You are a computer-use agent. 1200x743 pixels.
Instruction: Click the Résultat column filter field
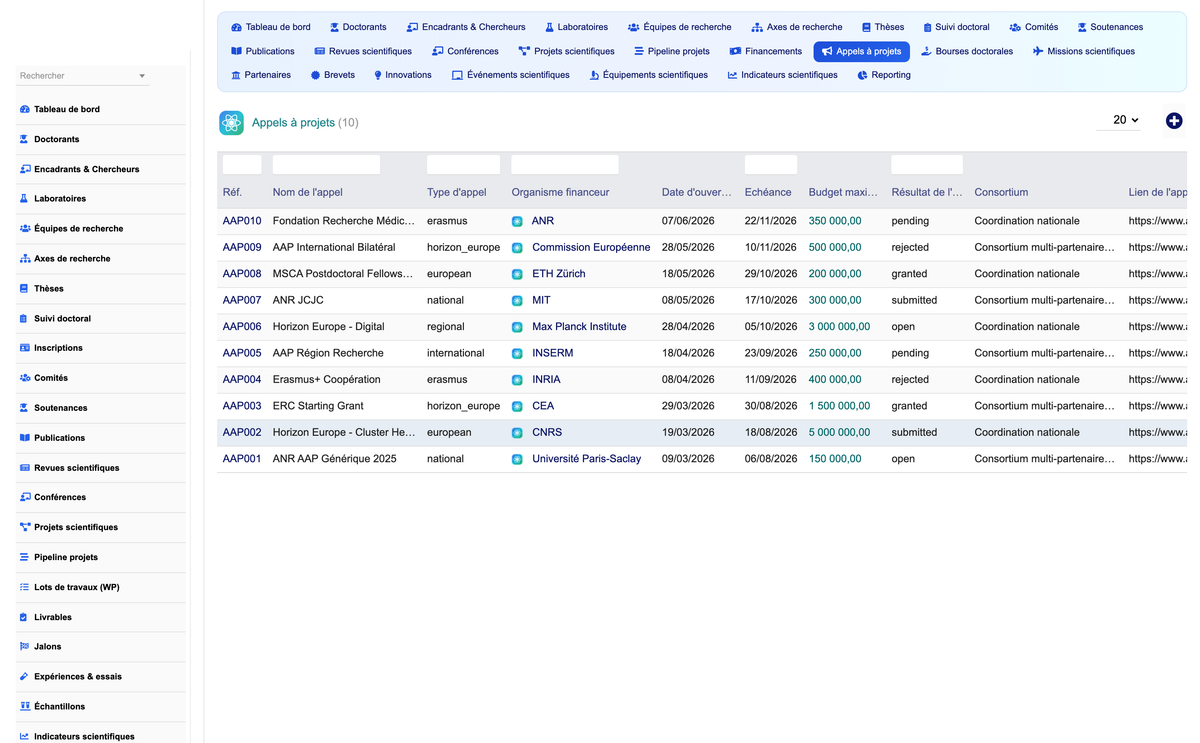pyautogui.click(x=927, y=165)
